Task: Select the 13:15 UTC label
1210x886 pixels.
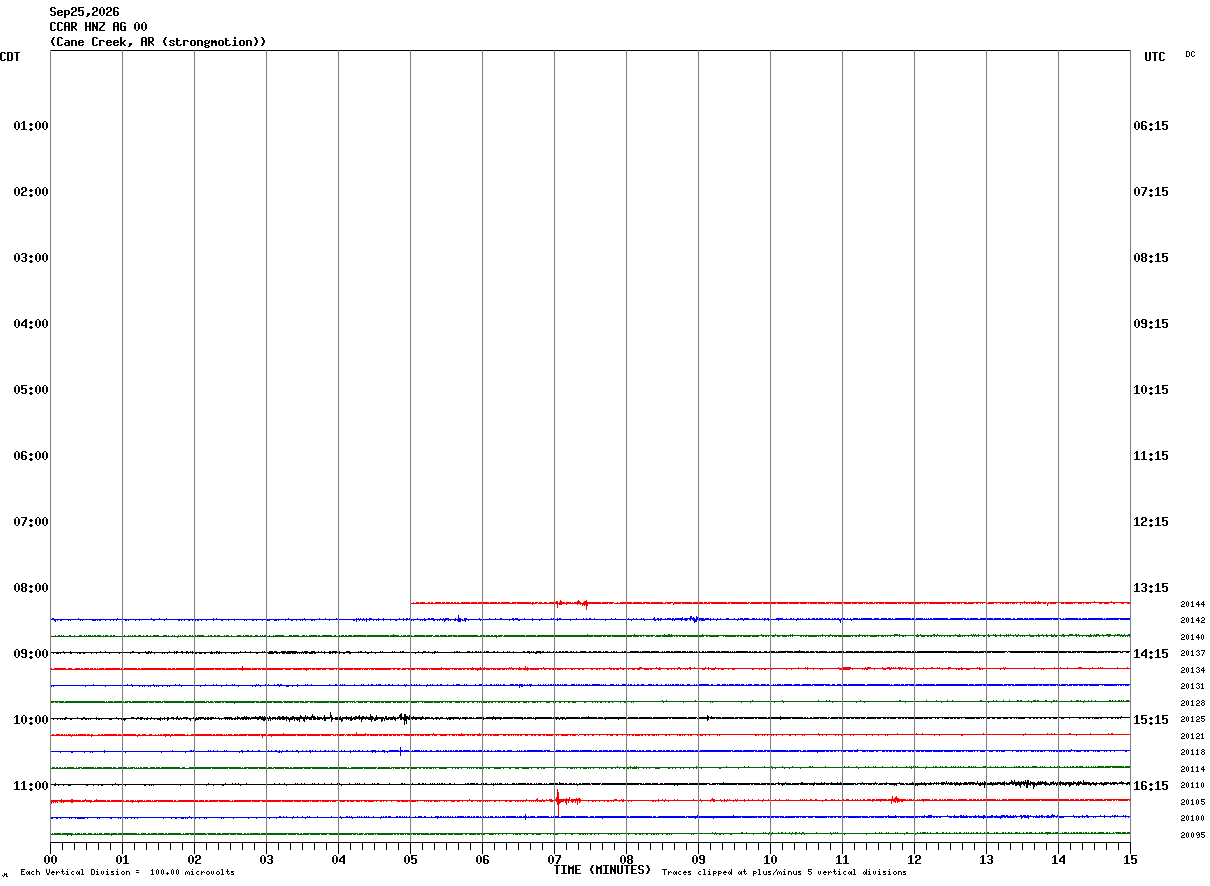Action: pyautogui.click(x=1151, y=587)
